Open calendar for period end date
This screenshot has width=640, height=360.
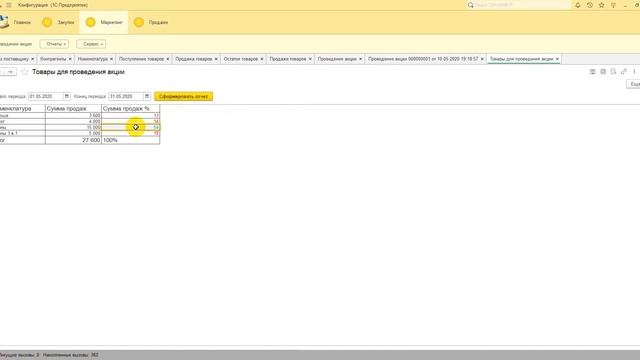[x=147, y=96]
